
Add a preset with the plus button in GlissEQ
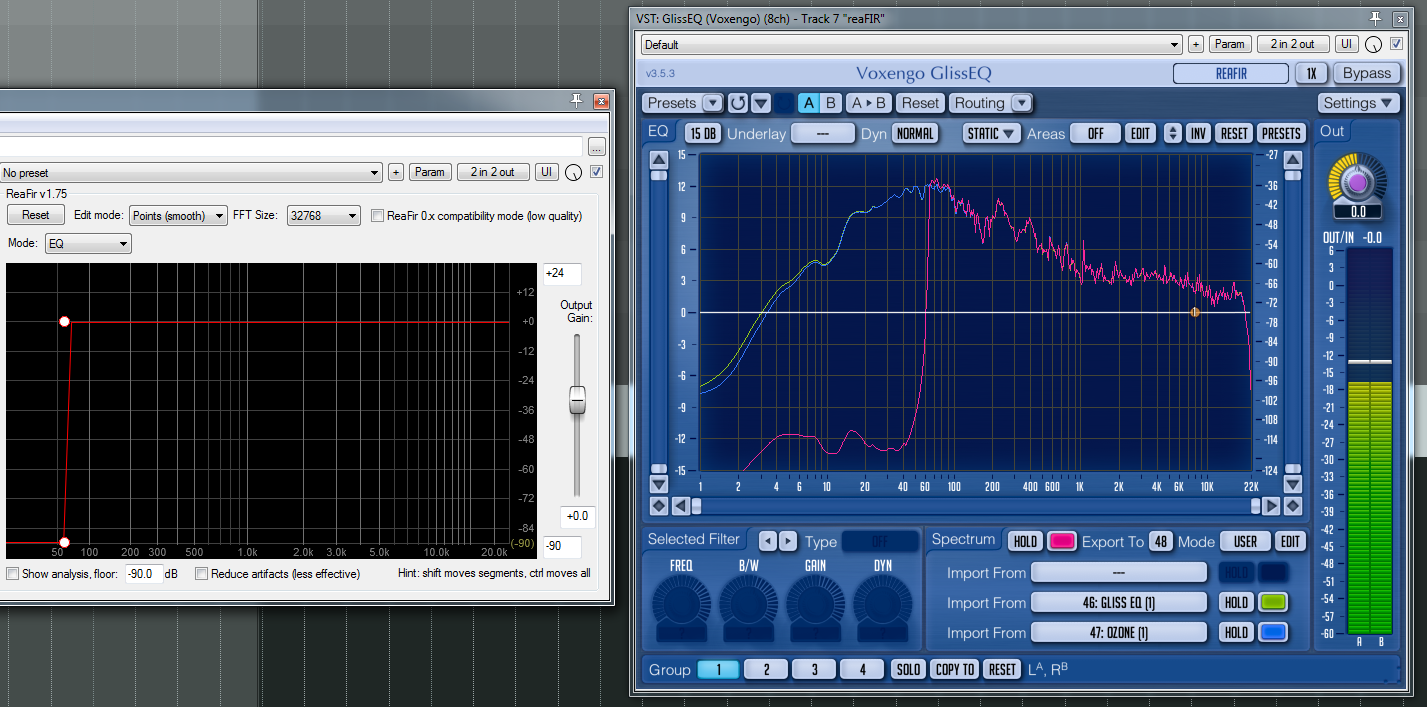point(1196,44)
